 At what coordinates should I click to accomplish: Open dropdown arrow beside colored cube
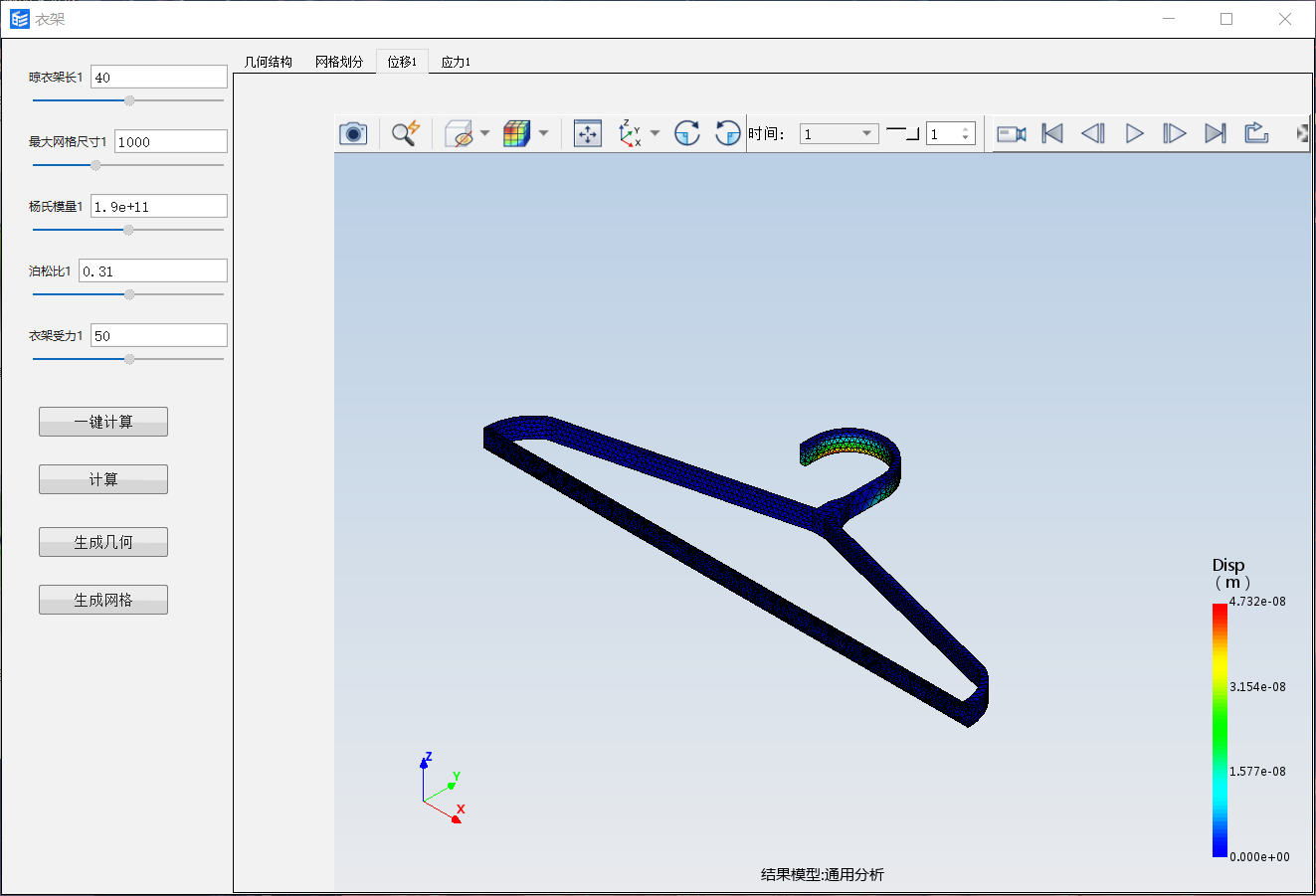coord(543,133)
